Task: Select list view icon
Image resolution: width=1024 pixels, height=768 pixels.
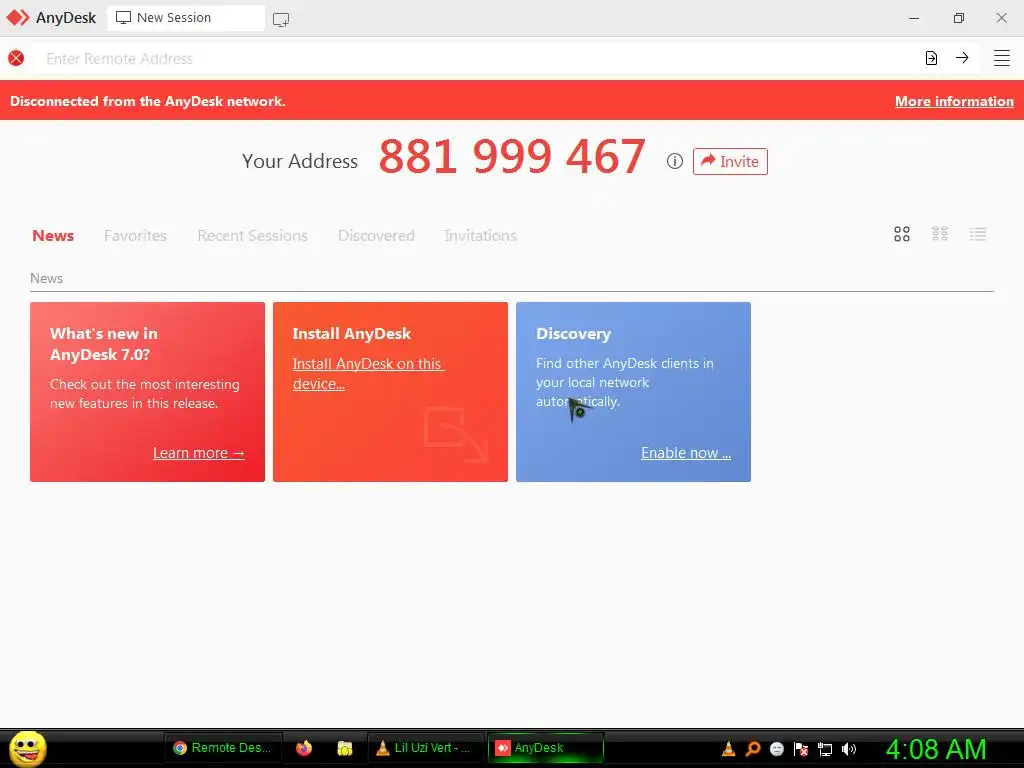Action: point(978,234)
